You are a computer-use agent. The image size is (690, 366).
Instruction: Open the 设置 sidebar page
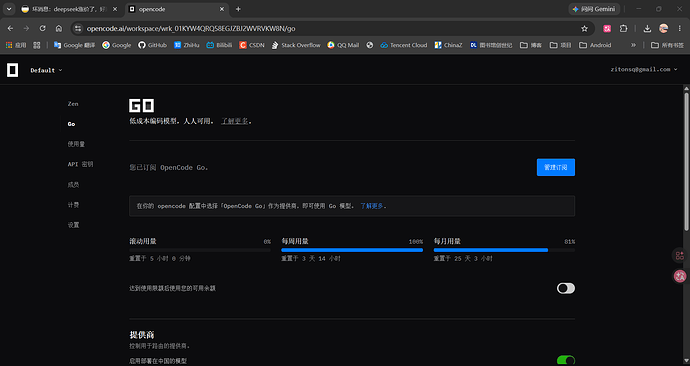click(x=73, y=225)
